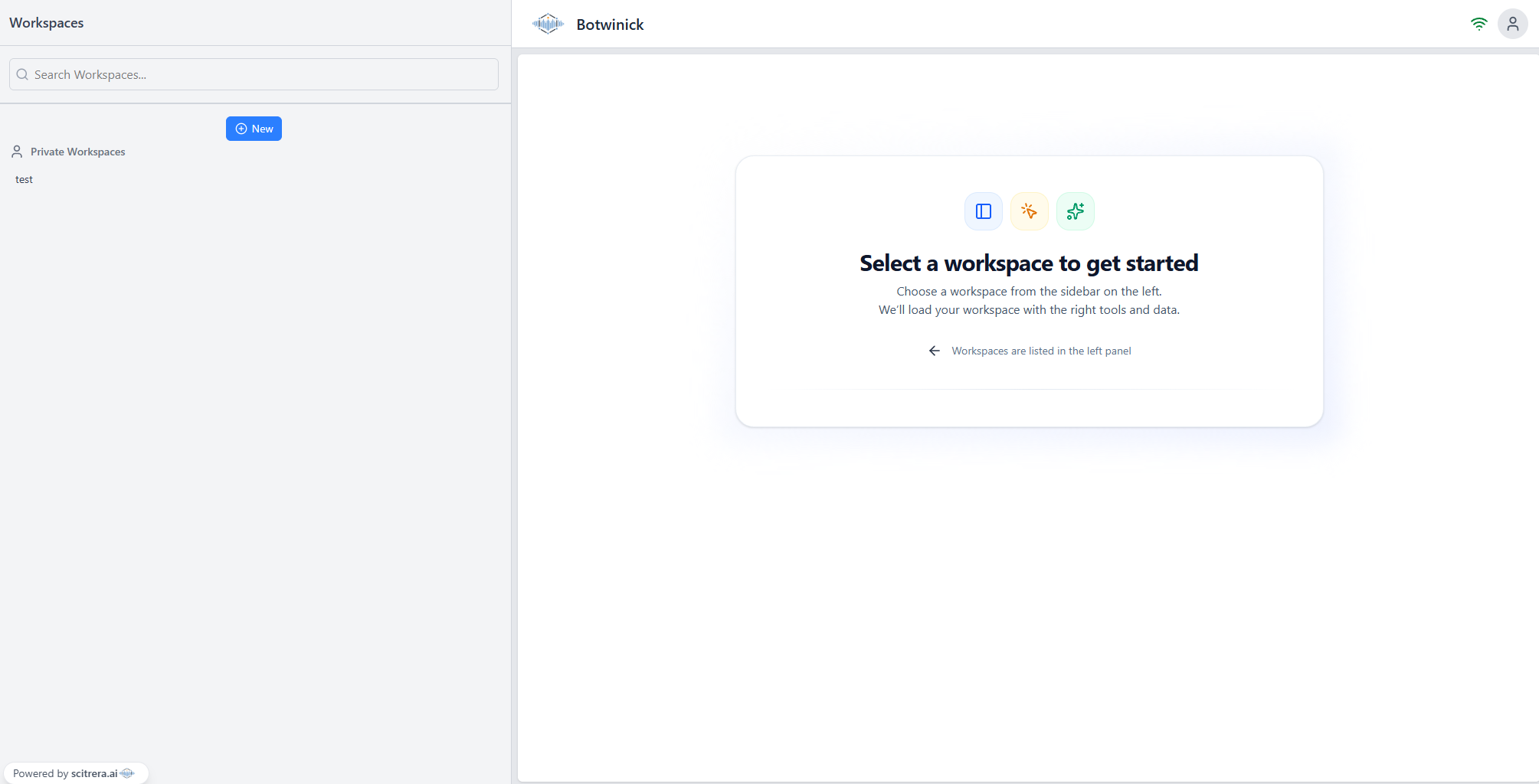Select the green sparkles icon
This screenshot has height=784, width=1539.
[1075, 211]
